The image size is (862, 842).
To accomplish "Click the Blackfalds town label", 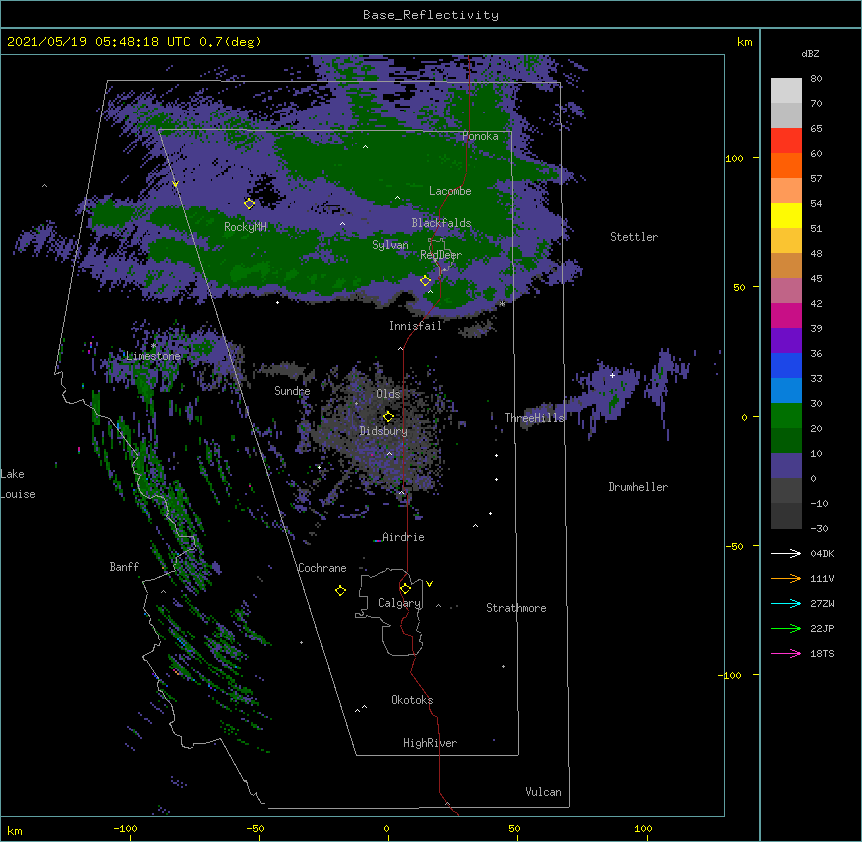I will [441, 223].
